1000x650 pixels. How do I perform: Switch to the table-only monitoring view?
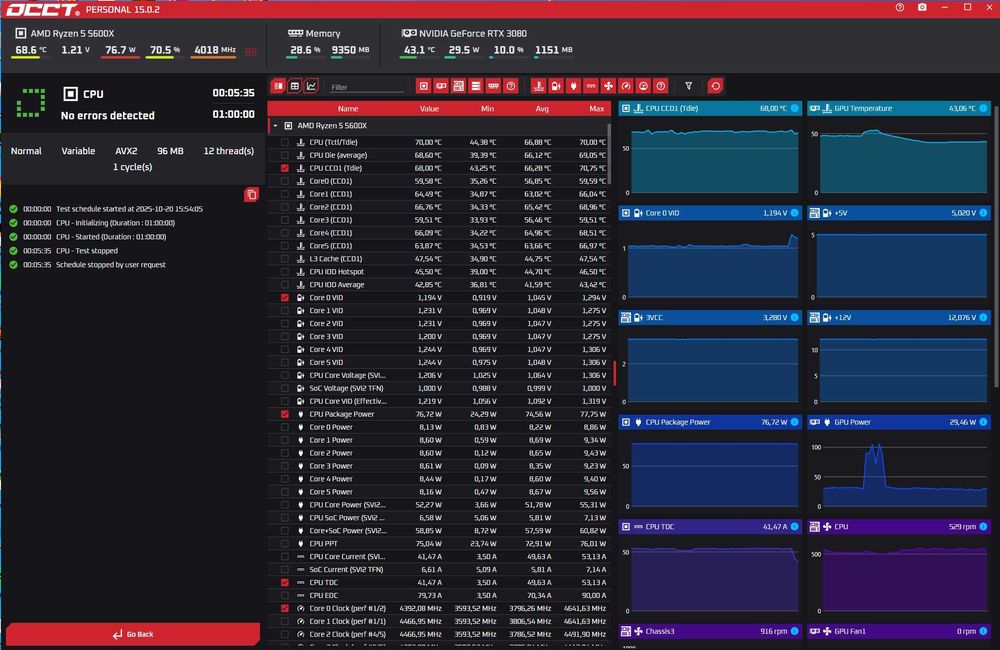(x=295, y=86)
